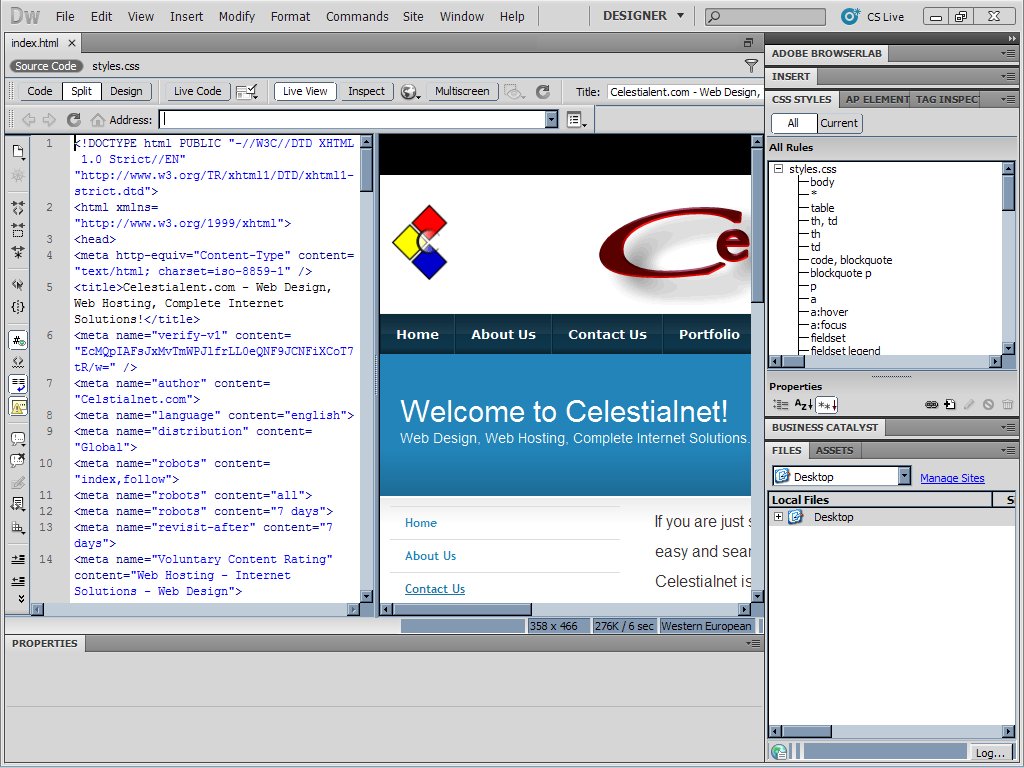Screen dimensions: 1024x768
Task: Toggle Highlight Invalid Code icon
Action: 18,362
